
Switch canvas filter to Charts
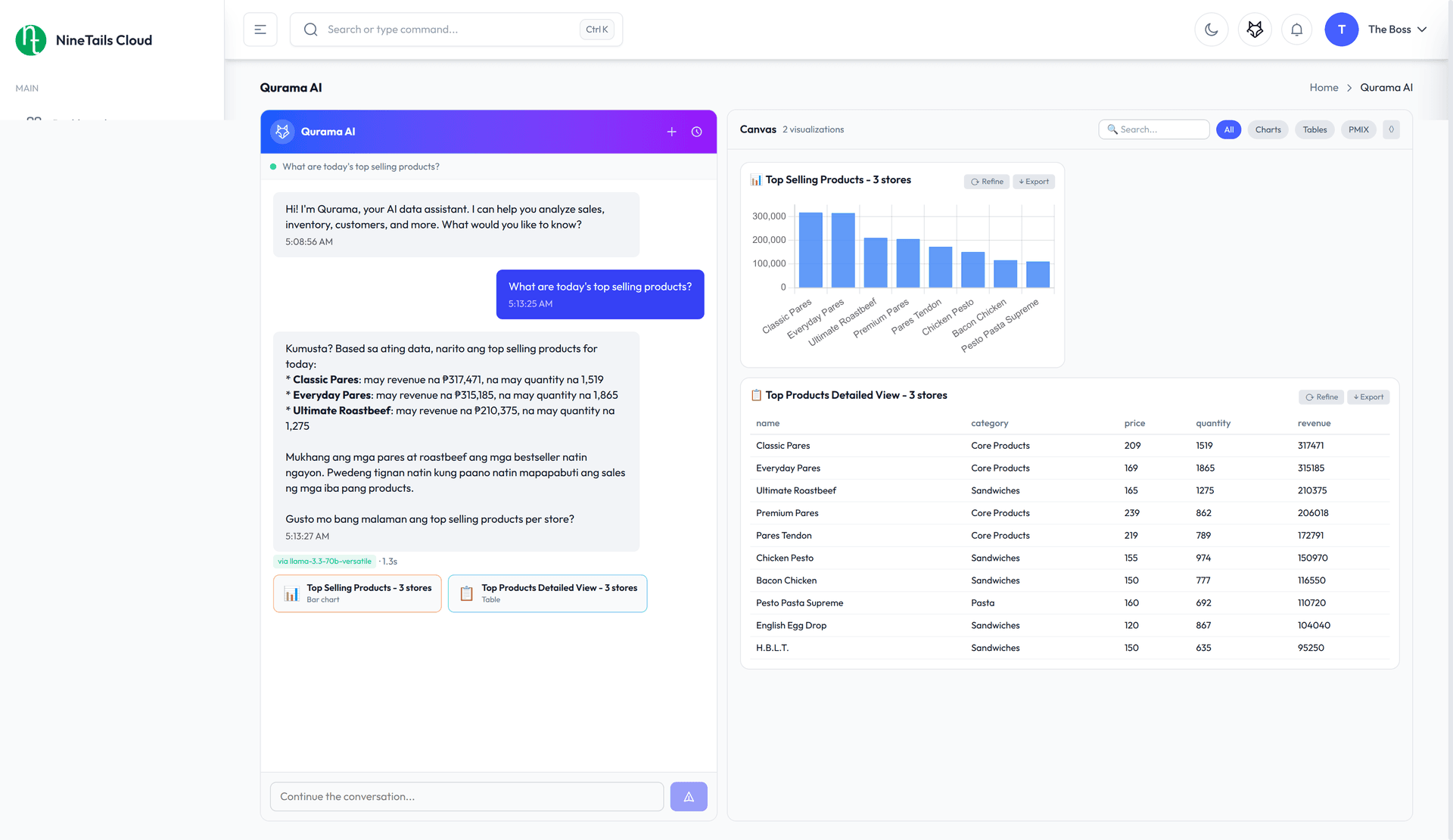click(x=1268, y=129)
